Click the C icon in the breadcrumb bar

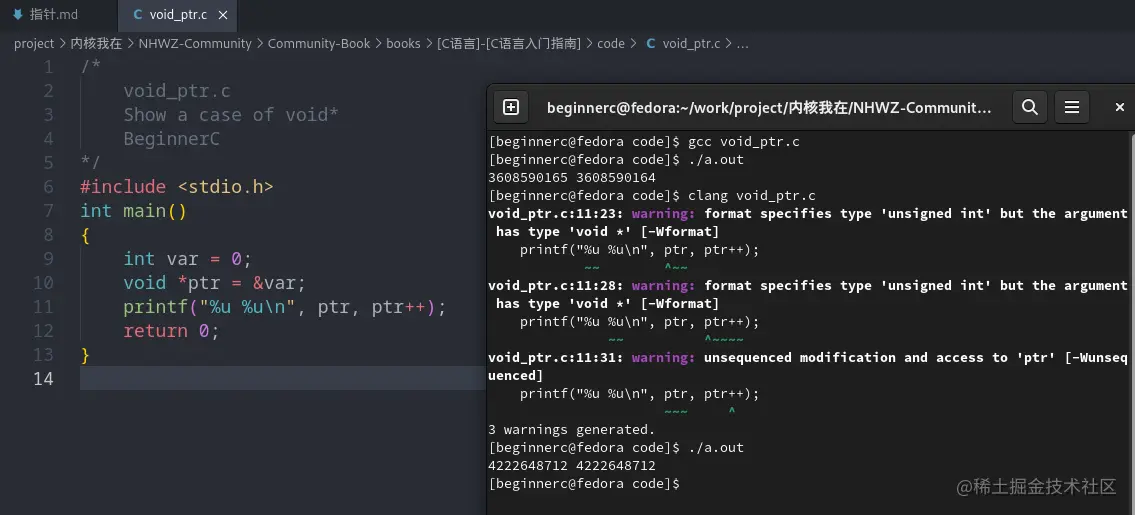click(x=651, y=43)
